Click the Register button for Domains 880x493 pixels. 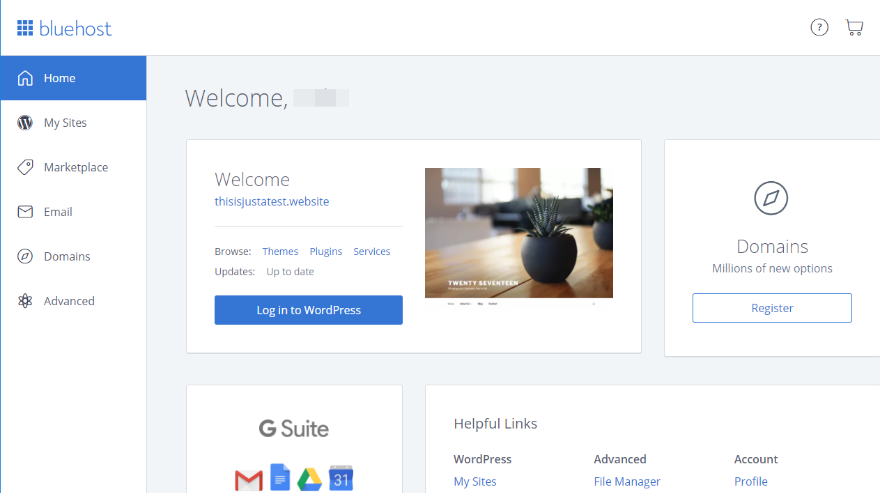click(772, 308)
